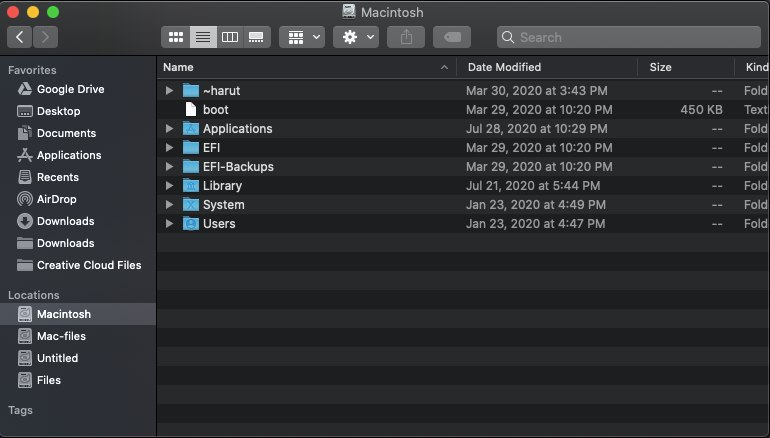Select AirDrop in the sidebar
This screenshot has height=438, width=770.
tap(58, 199)
